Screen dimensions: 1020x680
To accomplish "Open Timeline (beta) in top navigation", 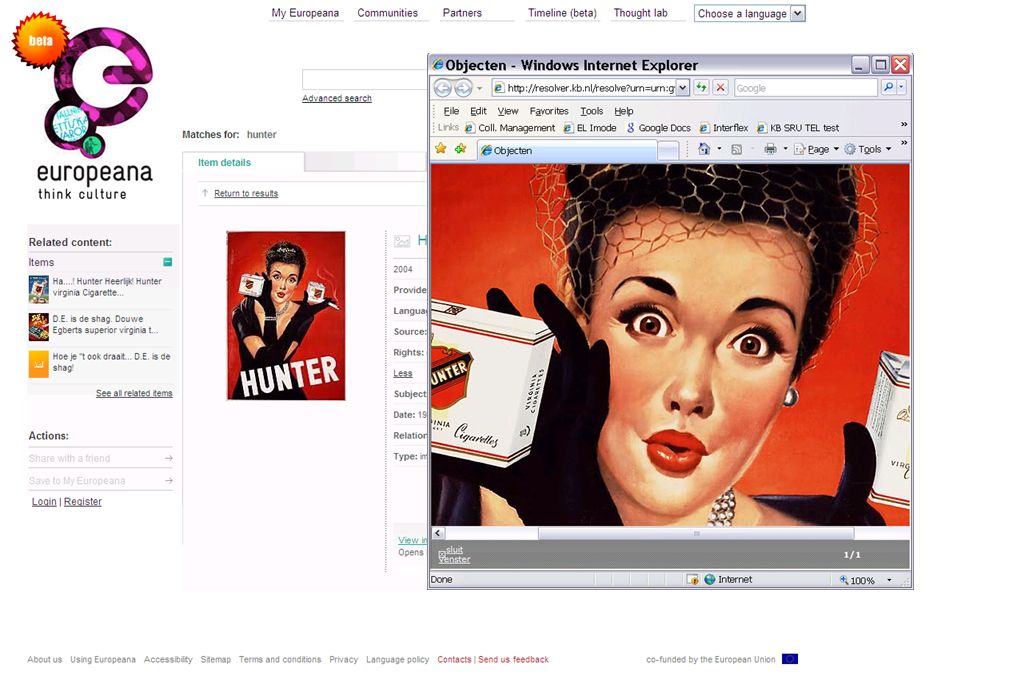I will [562, 13].
